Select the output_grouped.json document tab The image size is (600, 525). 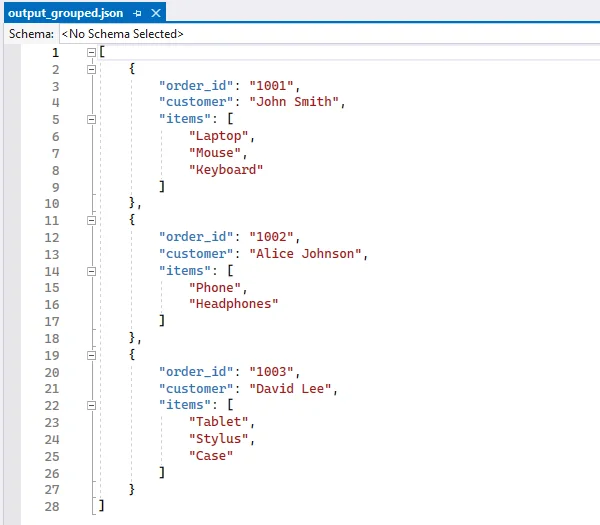point(66,13)
